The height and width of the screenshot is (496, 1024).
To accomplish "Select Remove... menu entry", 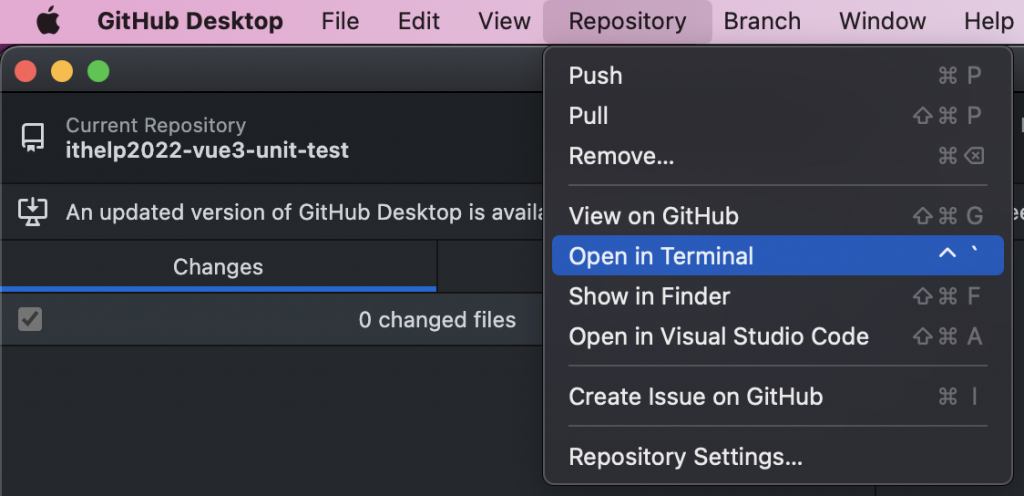I will click(x=621, y=156).
